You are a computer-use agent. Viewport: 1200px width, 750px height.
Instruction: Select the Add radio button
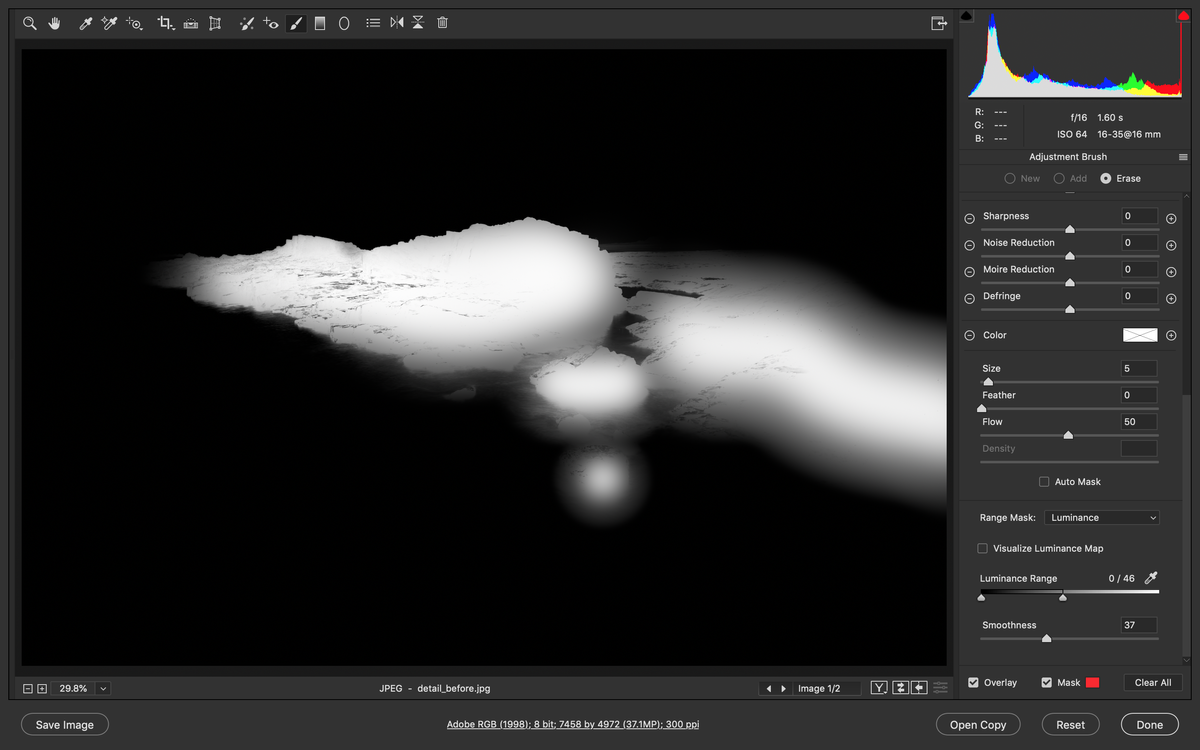[1059, 178]
